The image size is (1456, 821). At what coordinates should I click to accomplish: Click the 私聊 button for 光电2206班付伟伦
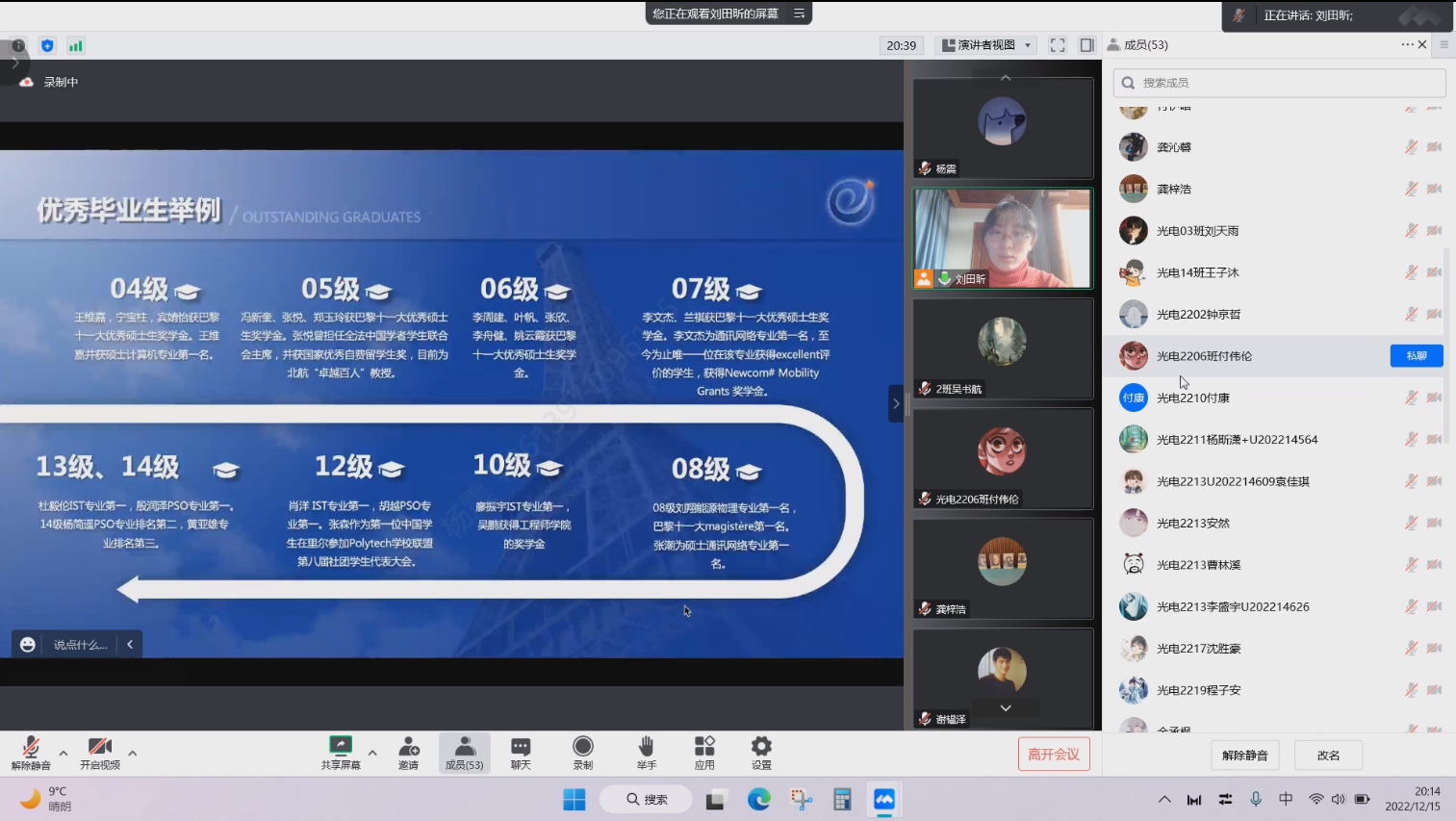pyautogui.click(x=1416, y=356)
